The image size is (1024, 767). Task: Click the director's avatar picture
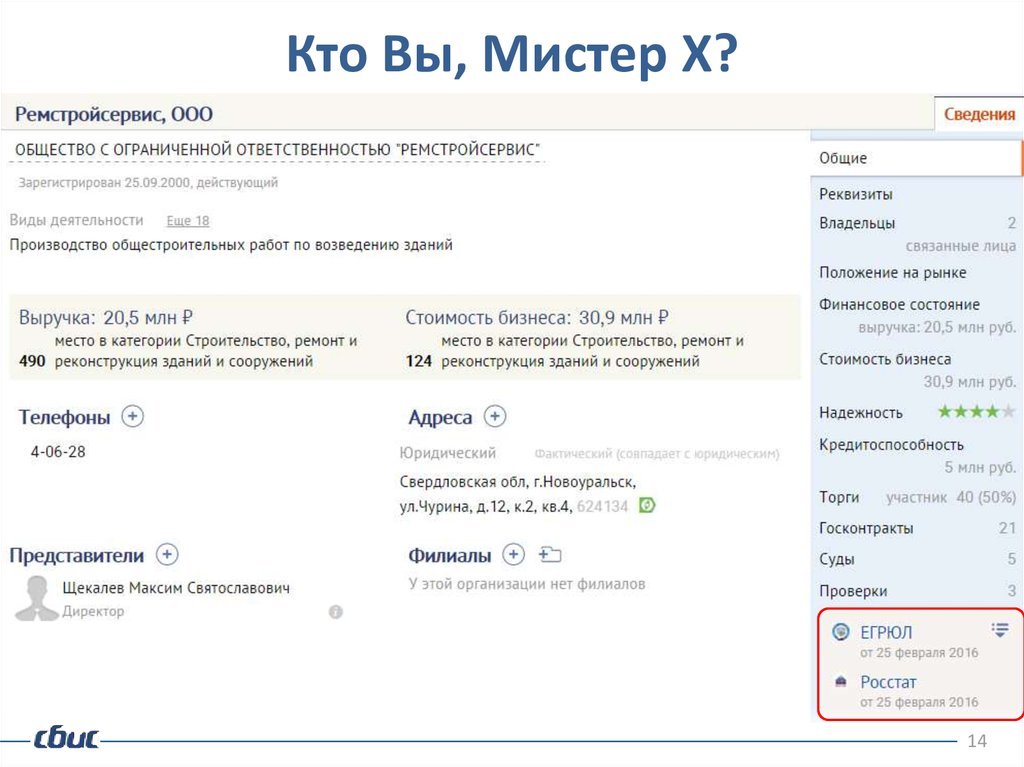tap(36, 598)
